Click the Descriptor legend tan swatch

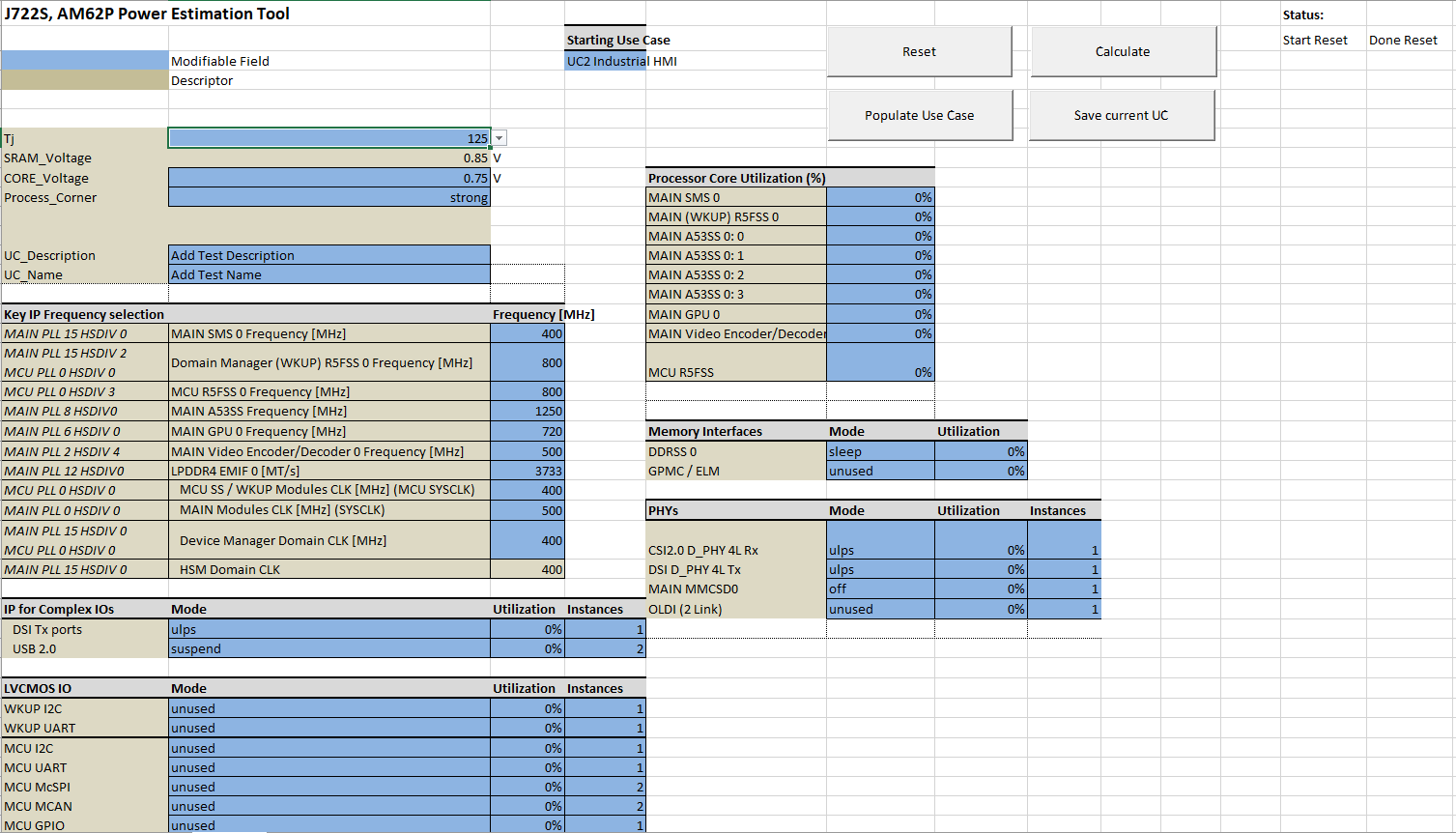[x=85, y=80]
